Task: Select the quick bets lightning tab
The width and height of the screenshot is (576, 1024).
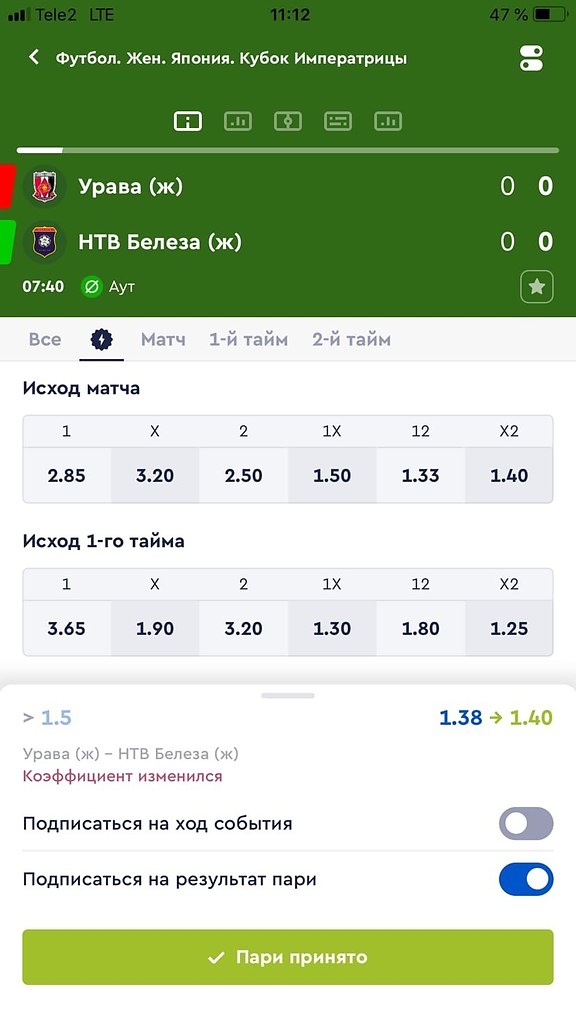Action: tap(101, 339)
